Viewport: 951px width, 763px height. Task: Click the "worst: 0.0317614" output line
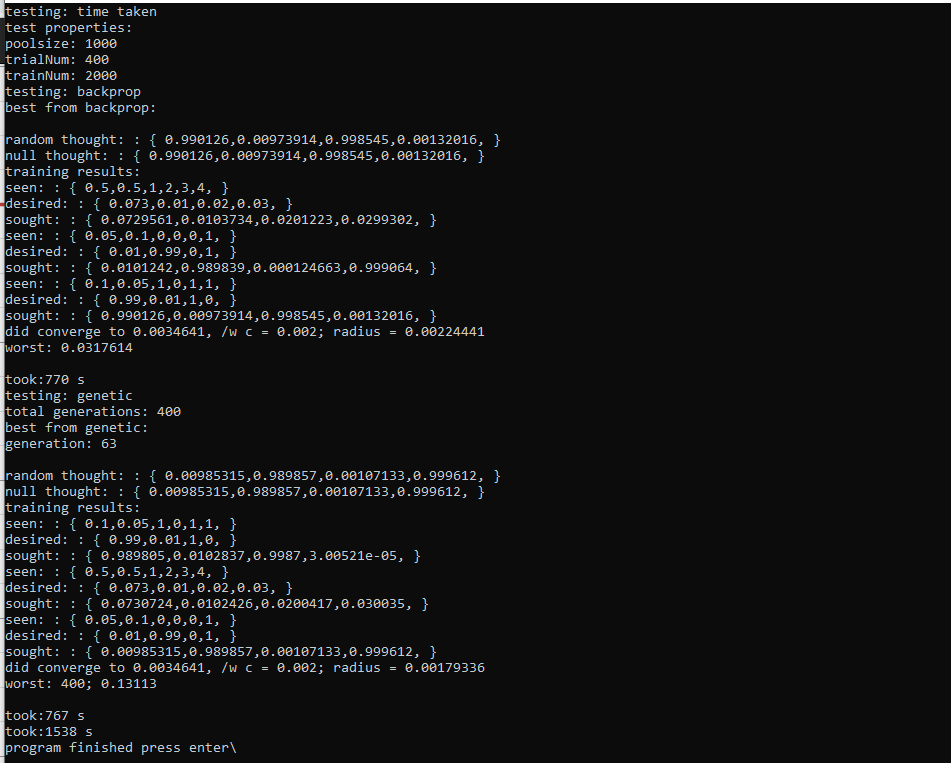coord(69,348)
